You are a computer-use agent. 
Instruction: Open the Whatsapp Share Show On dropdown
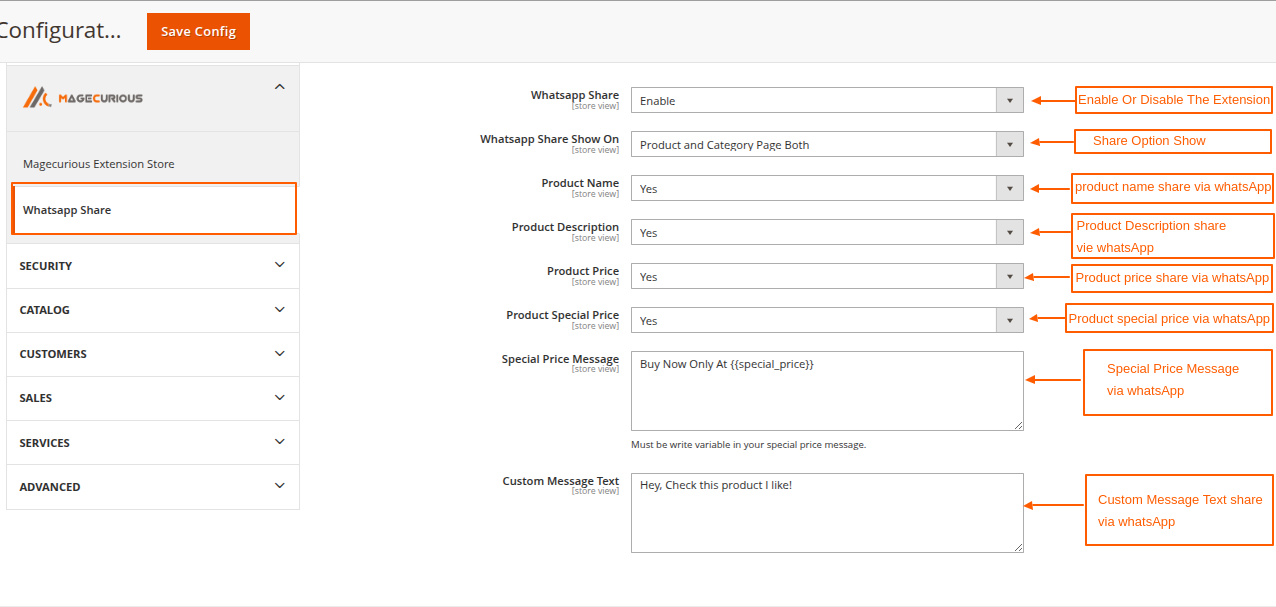click(x=1010, y=144)
